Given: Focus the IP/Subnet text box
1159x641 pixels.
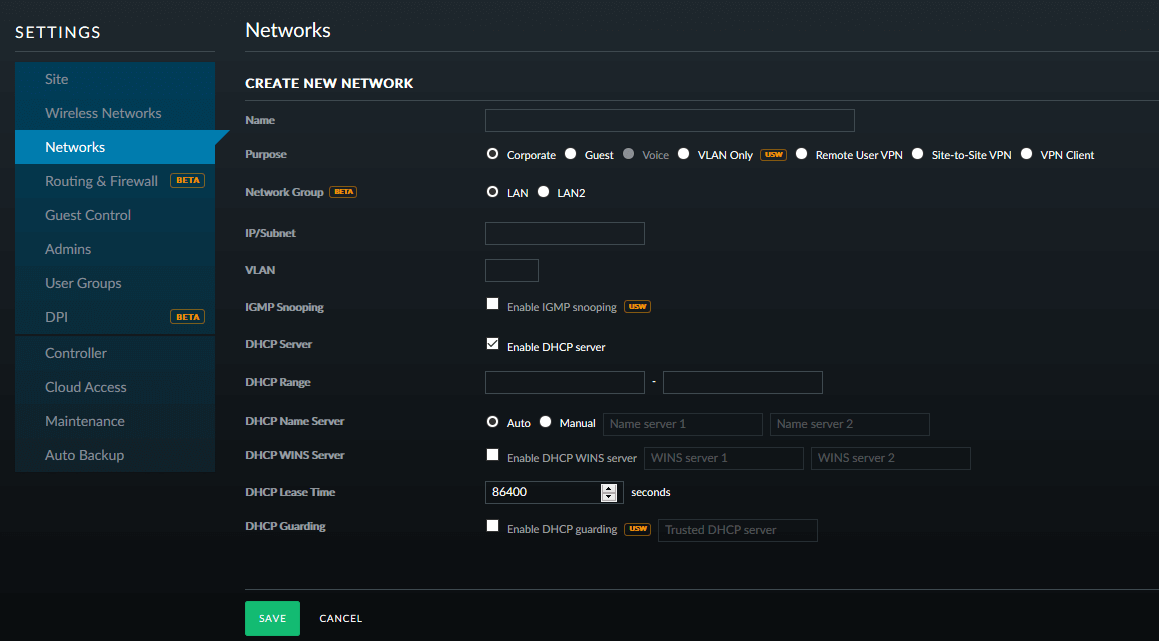Looking at the screenshot, I should coord(564,234).
